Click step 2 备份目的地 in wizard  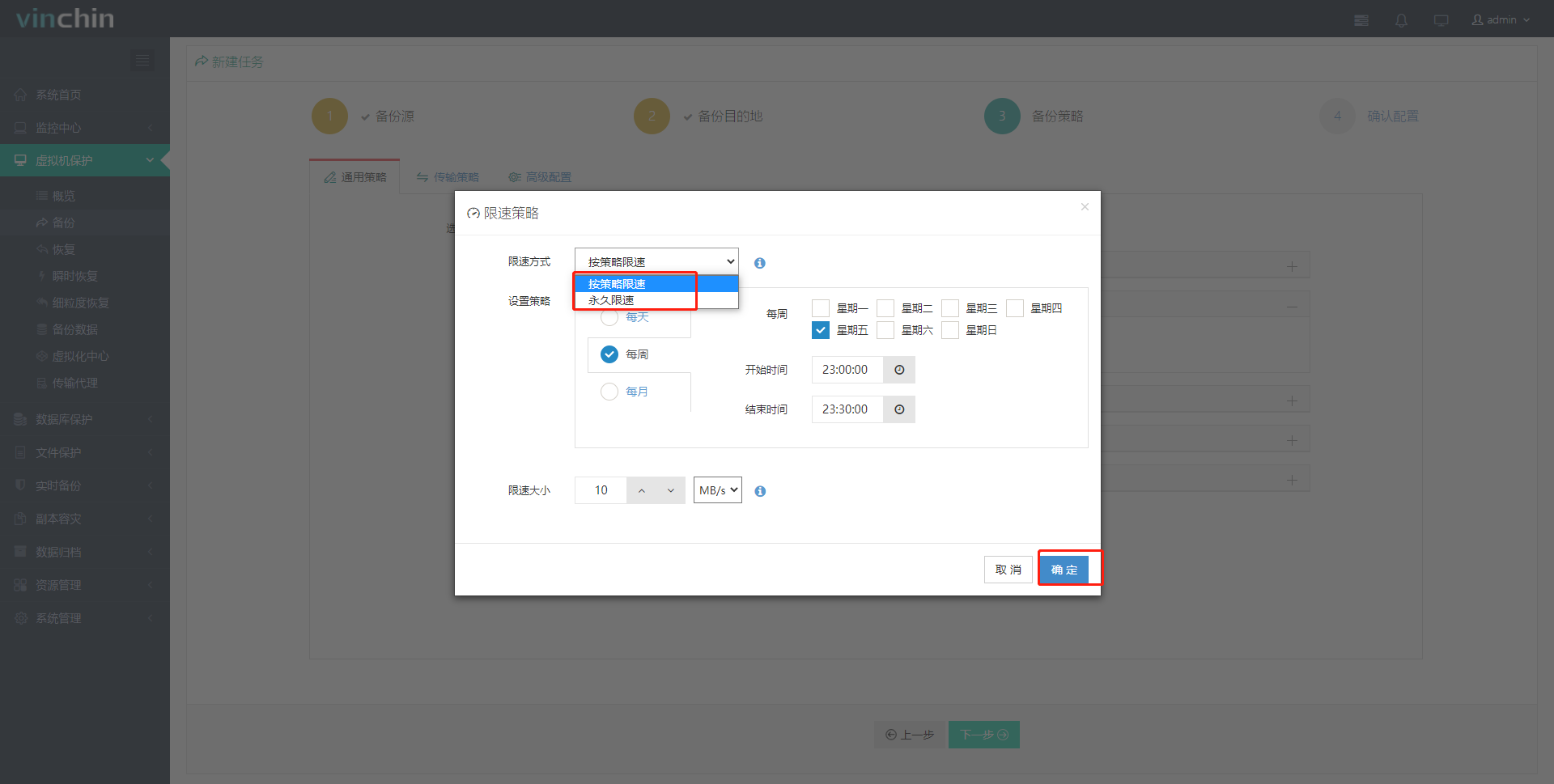pyautogui.click(x=698, y=117)
